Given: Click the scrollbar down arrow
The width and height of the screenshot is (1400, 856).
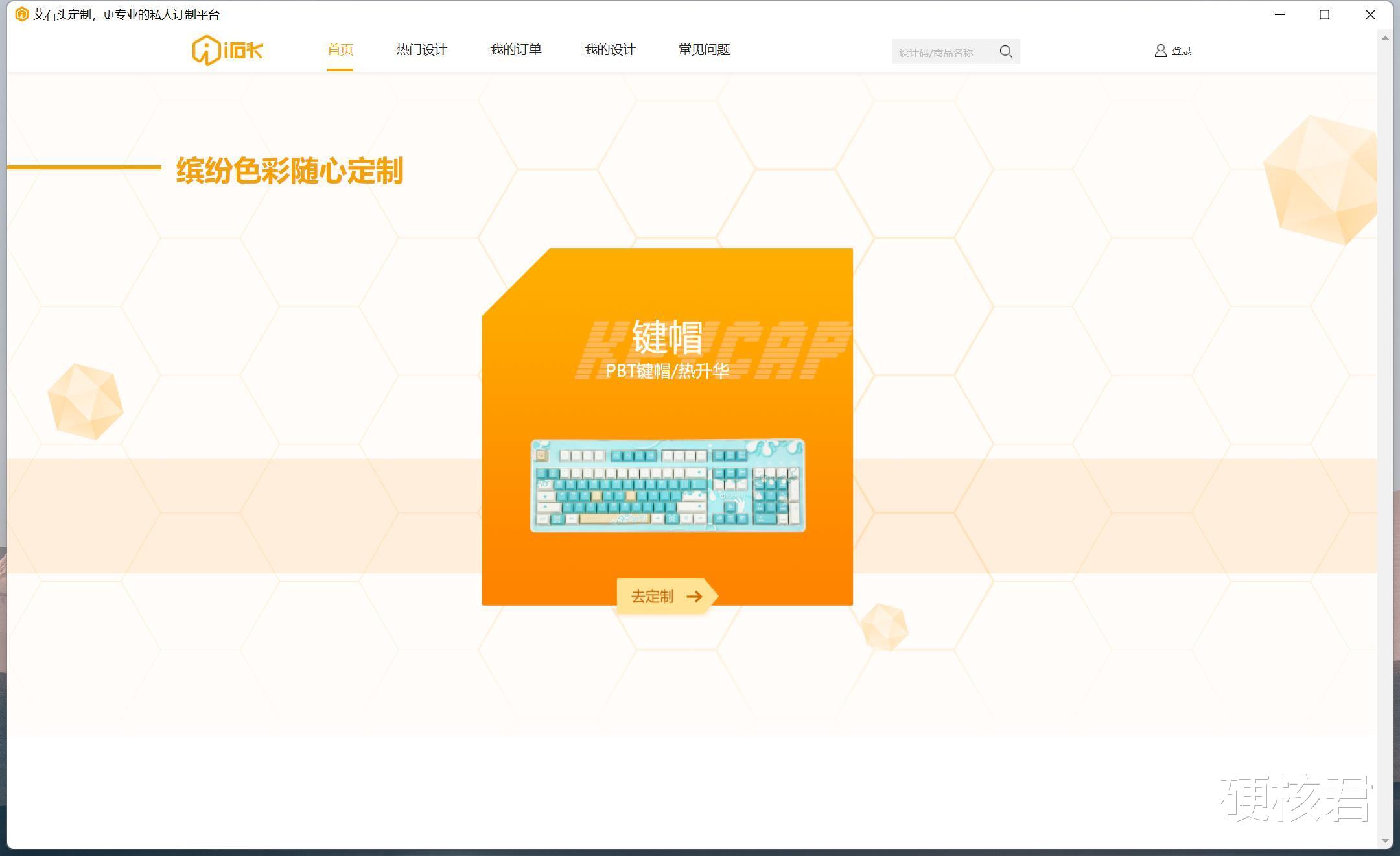Looking at the screenshot, I should pos(1385,841).
